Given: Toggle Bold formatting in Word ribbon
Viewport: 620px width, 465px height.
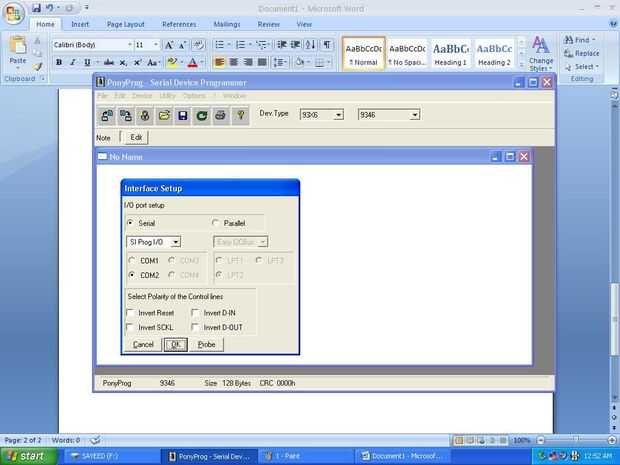Looking at the screenshot, I should pyautogui.click(x=59, y=62).
